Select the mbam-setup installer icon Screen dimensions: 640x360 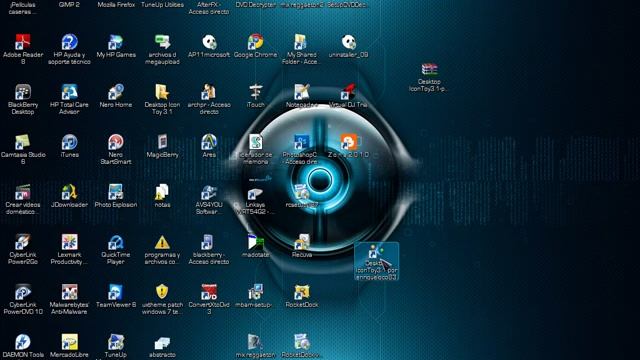coord(256,293)
